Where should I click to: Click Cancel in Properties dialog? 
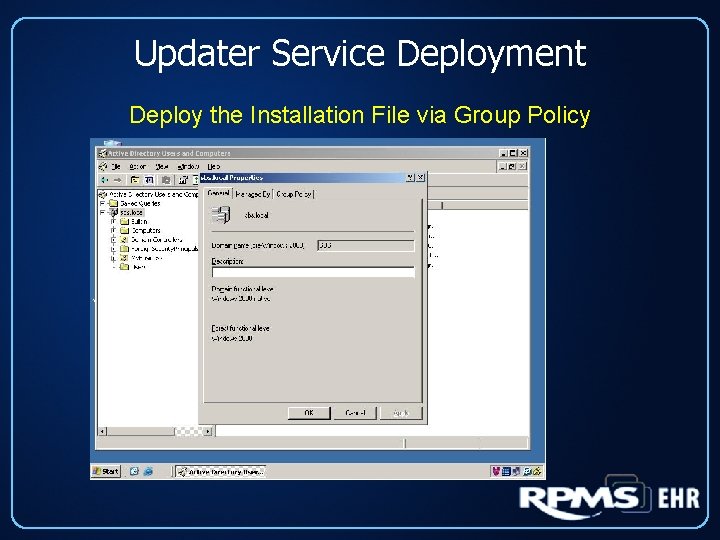pos(355,413)
